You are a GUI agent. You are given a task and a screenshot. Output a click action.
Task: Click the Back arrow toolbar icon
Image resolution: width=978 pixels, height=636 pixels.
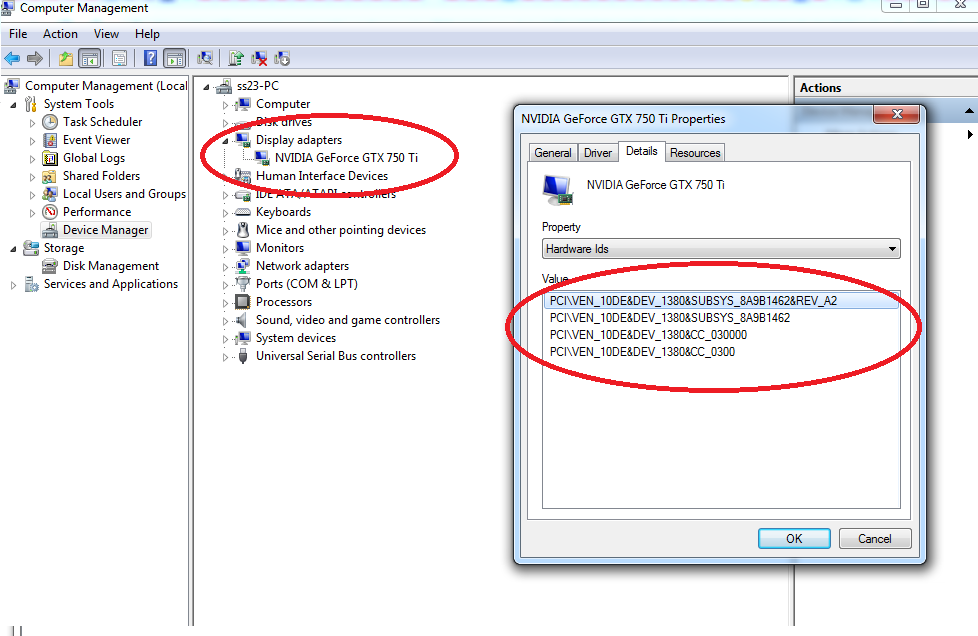(12, 59)
